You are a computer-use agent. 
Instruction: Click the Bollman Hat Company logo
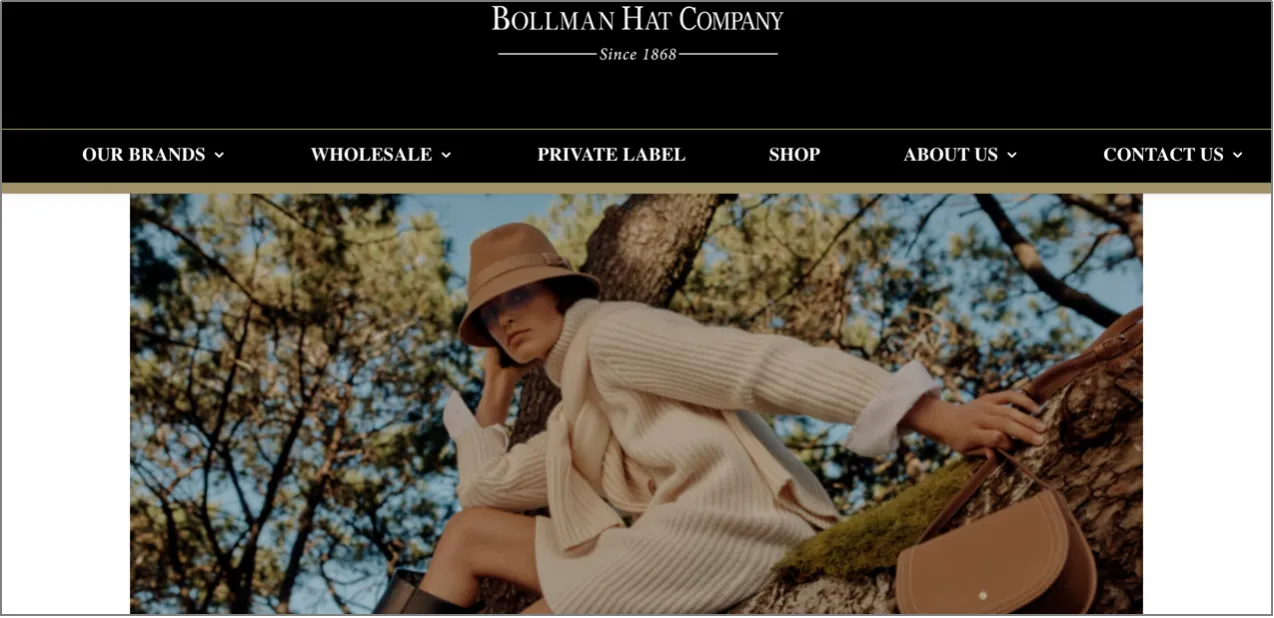click(x=637, y=33)
